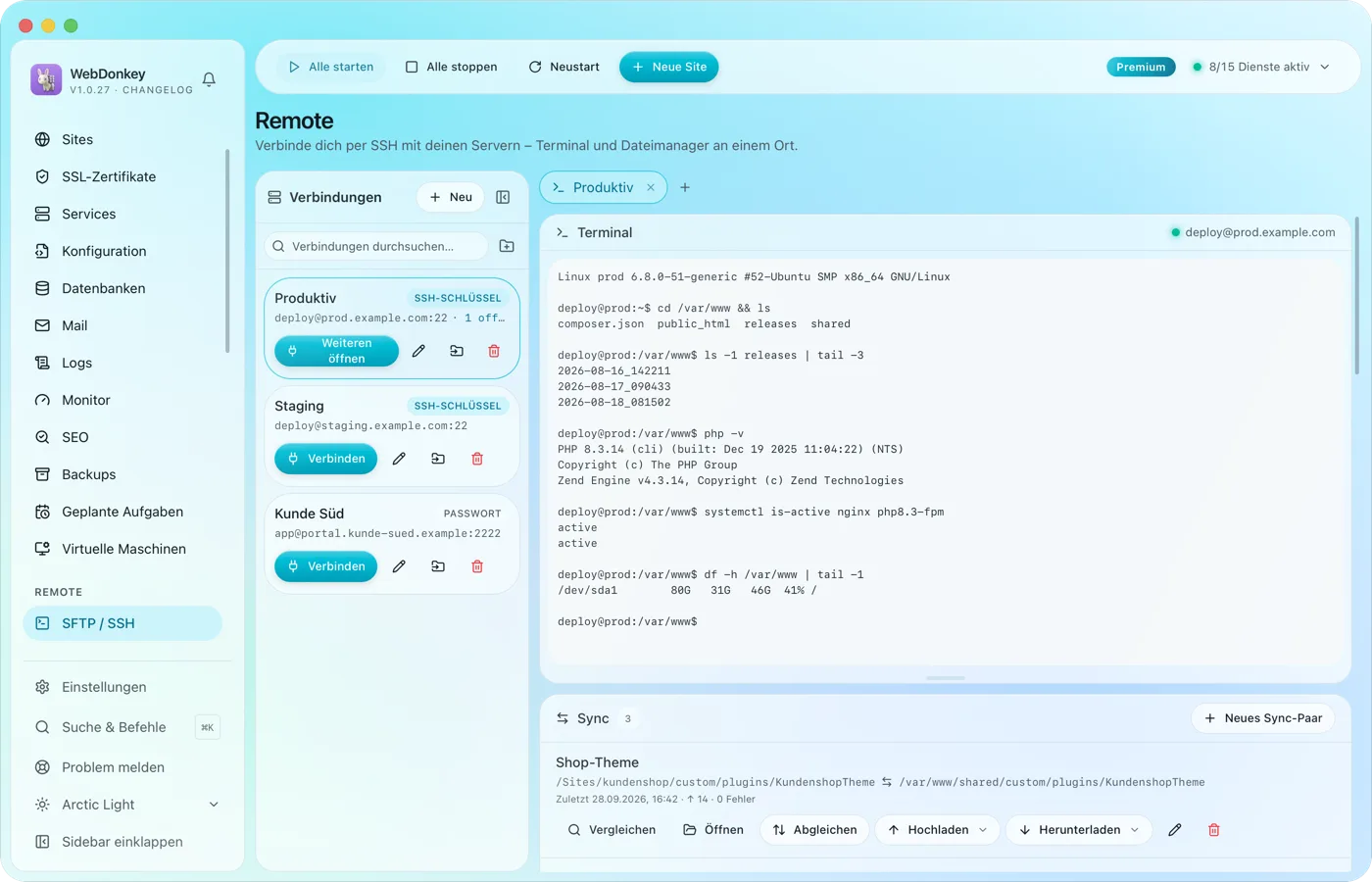Open the notifications bell
The height and width of the screenshot is (882, 1372).
(209, 79)
